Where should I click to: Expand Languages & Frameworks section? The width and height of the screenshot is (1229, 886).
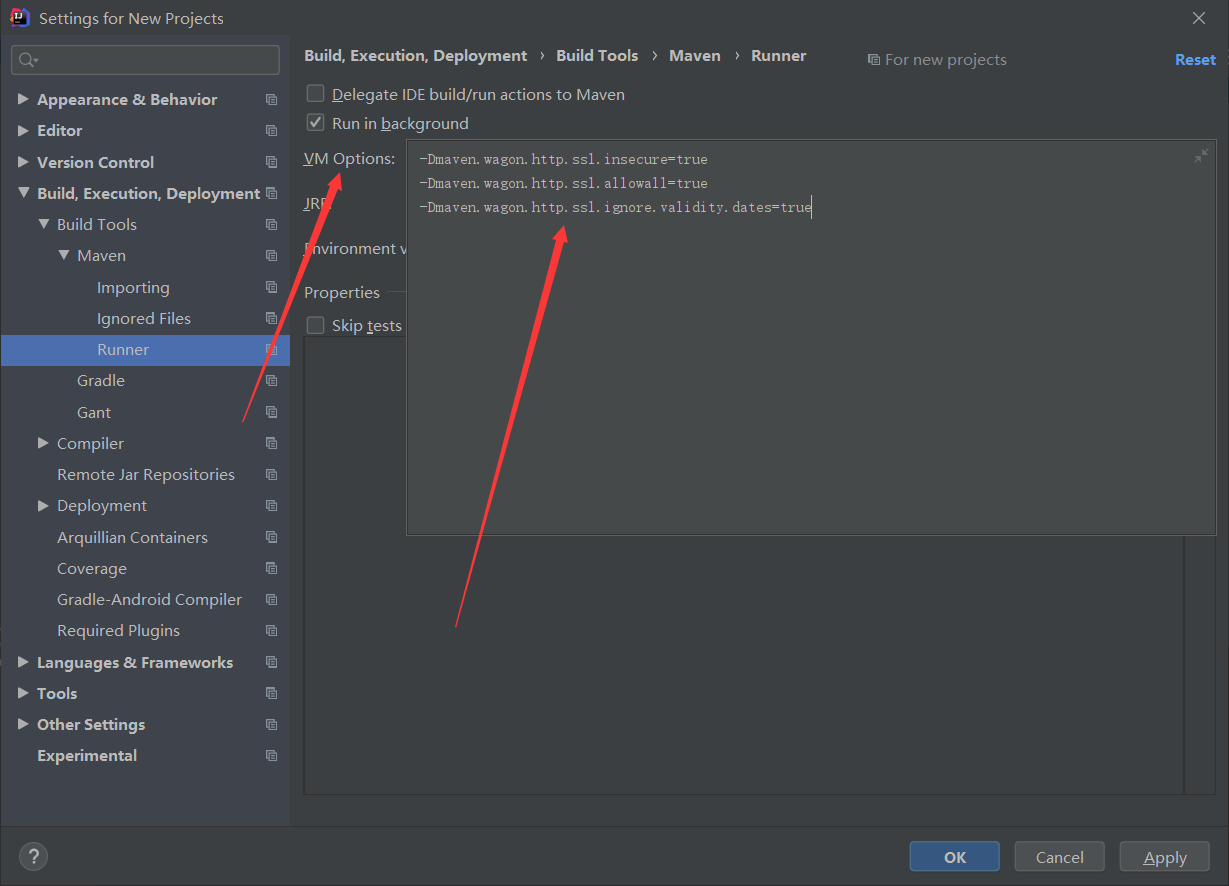tap(23, 662)
